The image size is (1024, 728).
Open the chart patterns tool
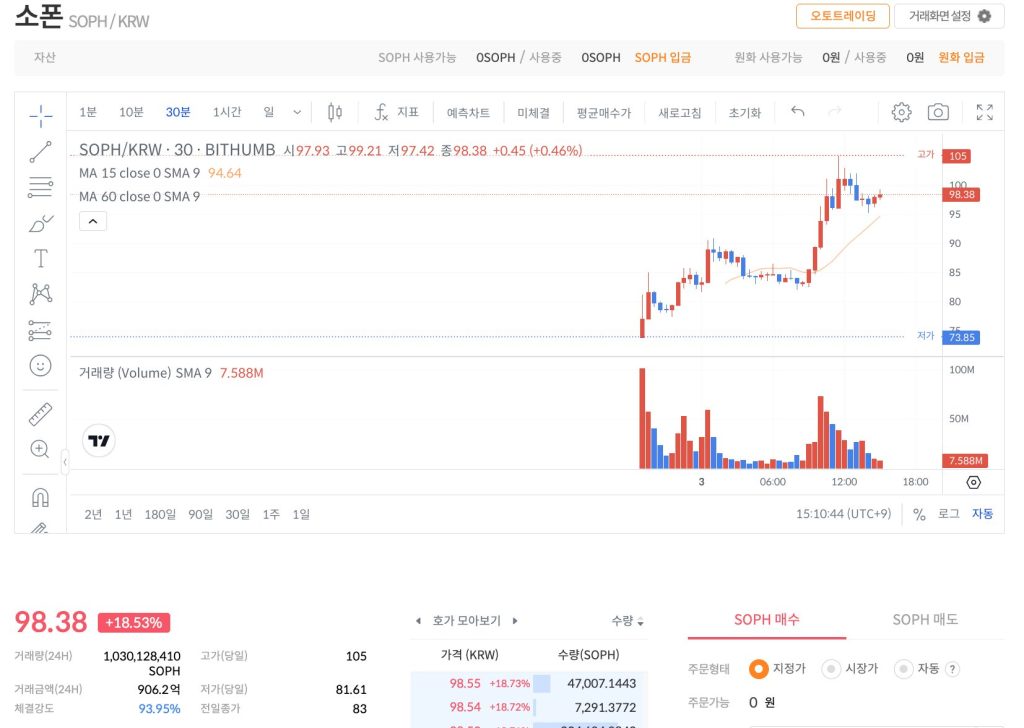click(x=40, y=294)
